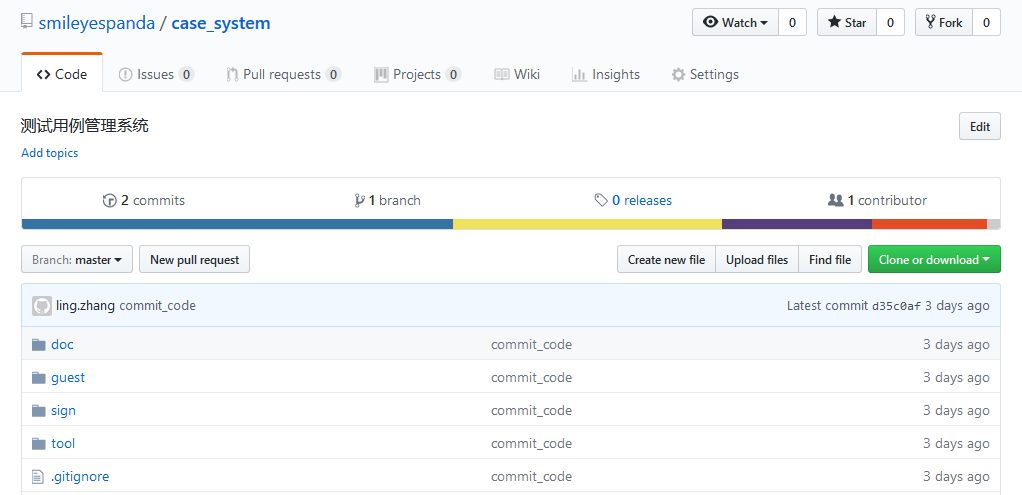Image resolution: width=1022 pixels, height=495 pixels.
Task: Click the orange-red language bar segment
Action: 929,224
